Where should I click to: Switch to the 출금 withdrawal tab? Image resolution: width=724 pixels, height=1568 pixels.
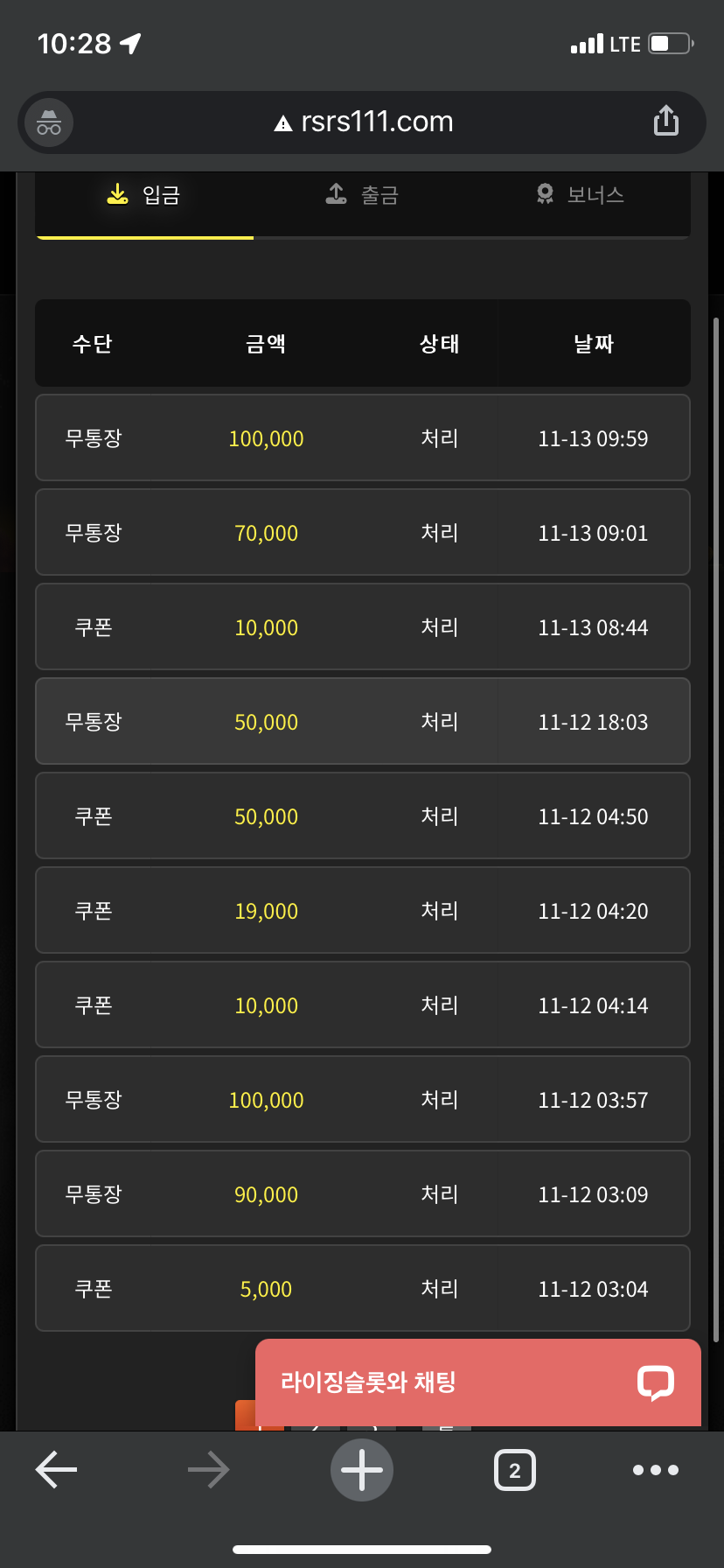(362, 195)
